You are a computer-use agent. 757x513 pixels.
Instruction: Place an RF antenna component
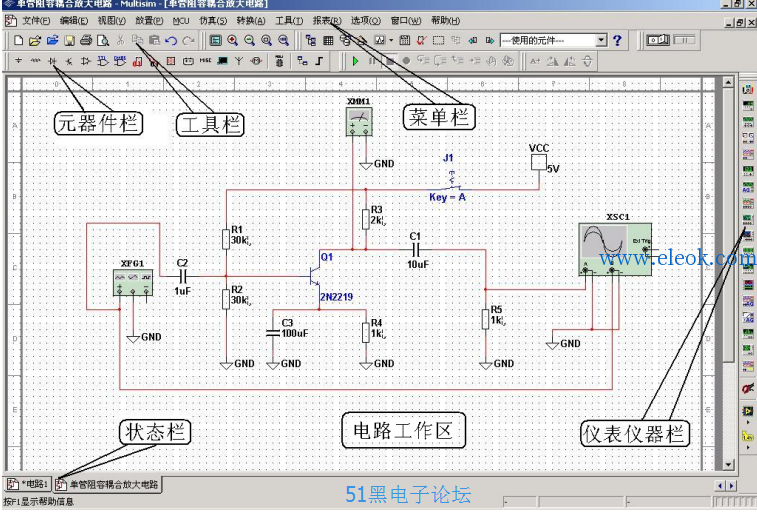tap(239, 61)
